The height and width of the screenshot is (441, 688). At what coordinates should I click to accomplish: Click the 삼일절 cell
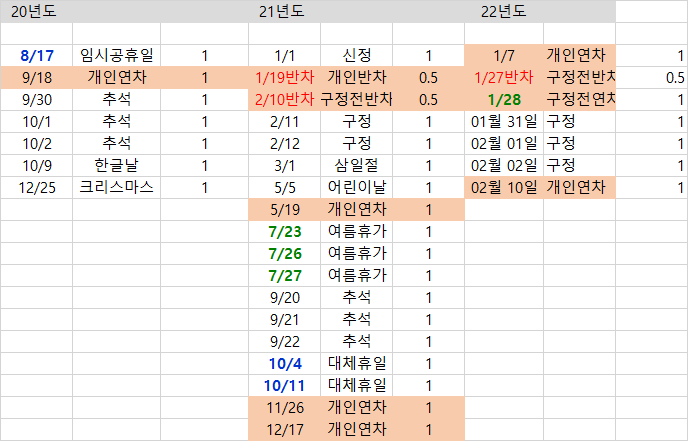point(356,165)
